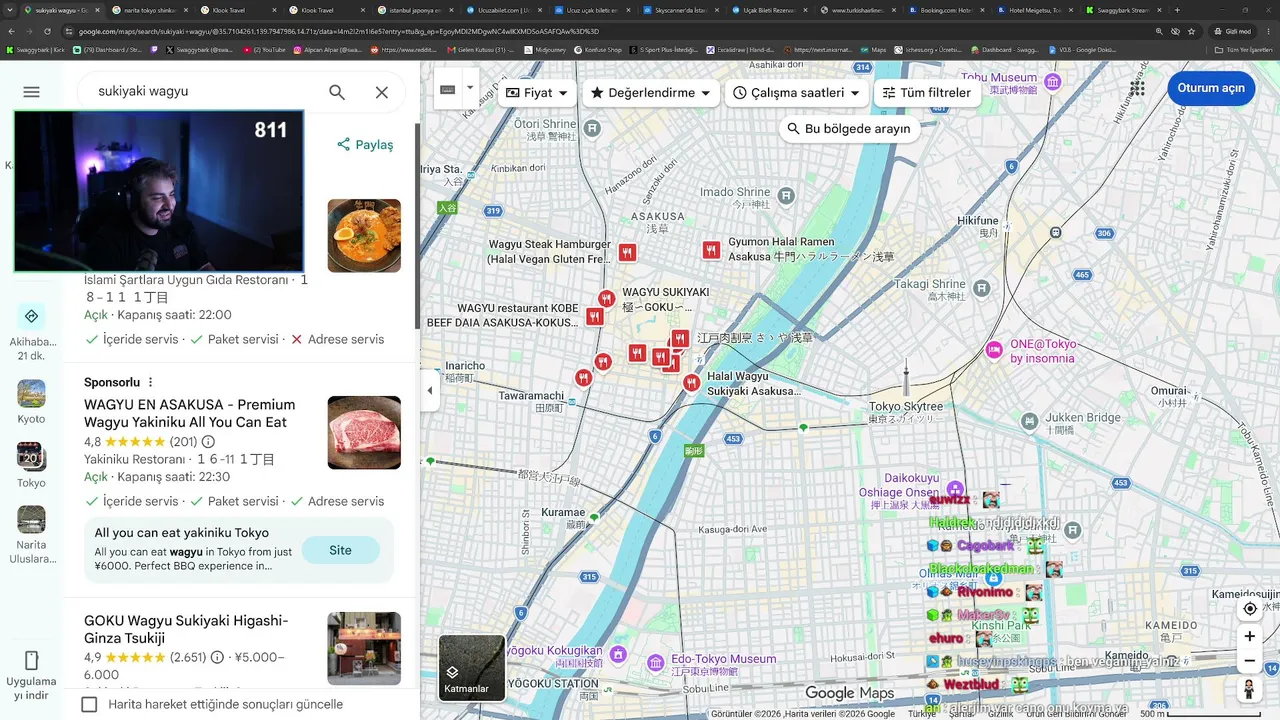Zoom in on the map

(1249, 636)
